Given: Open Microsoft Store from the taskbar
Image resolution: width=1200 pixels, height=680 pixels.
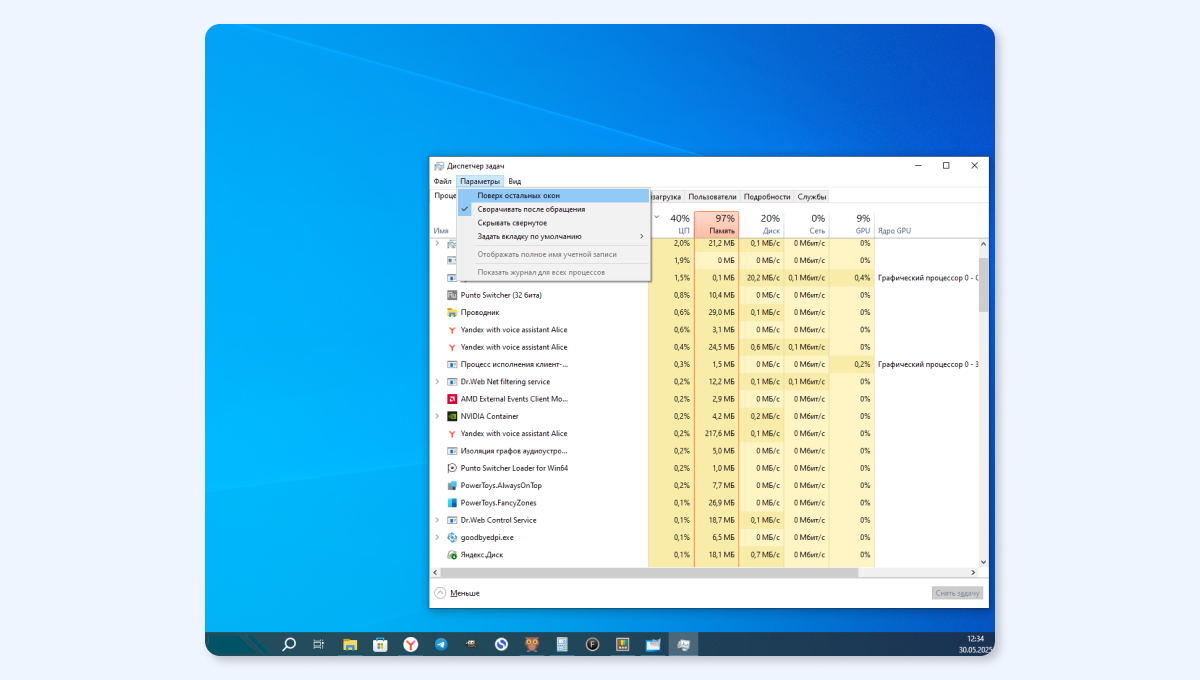Looking at the screenshot, I should click(380, 645).
